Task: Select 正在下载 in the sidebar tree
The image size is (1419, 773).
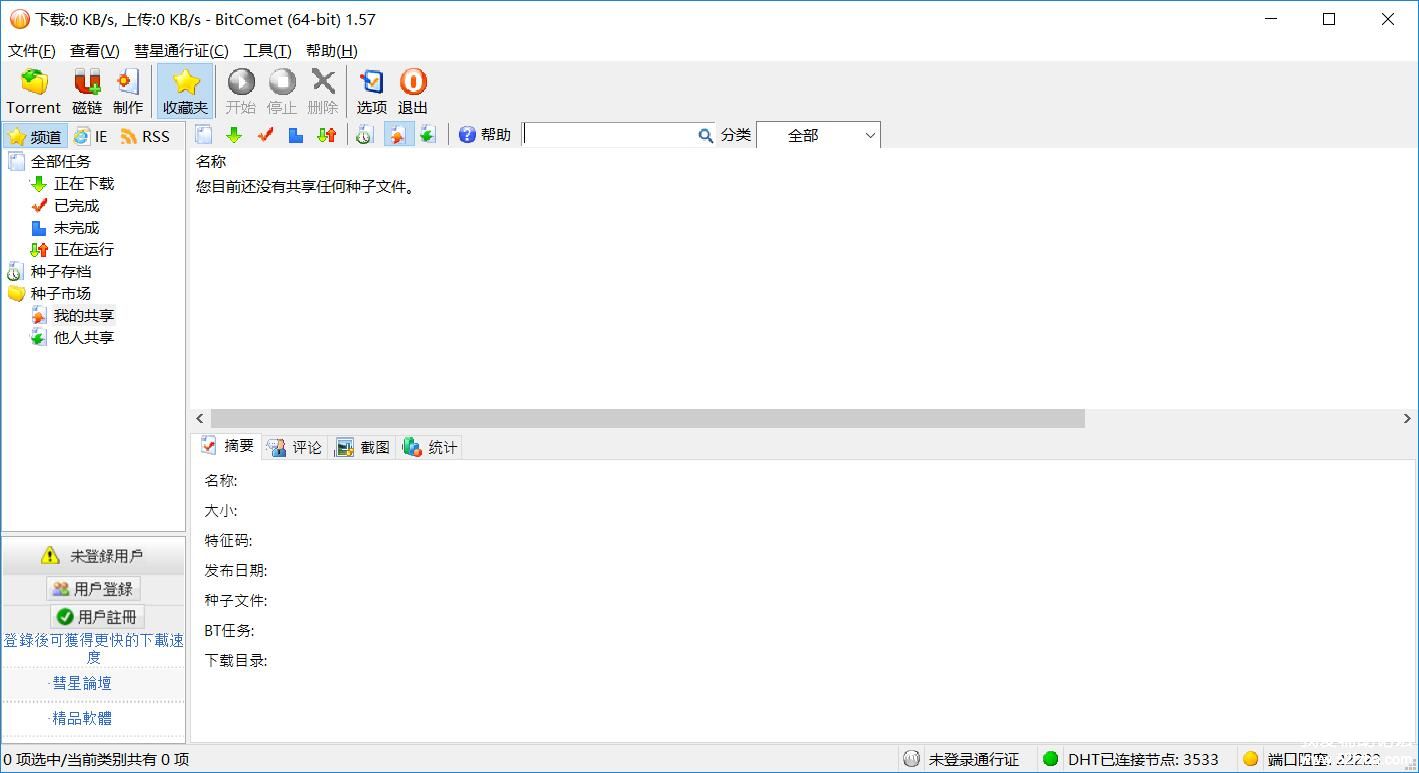Action: point(84,183)
